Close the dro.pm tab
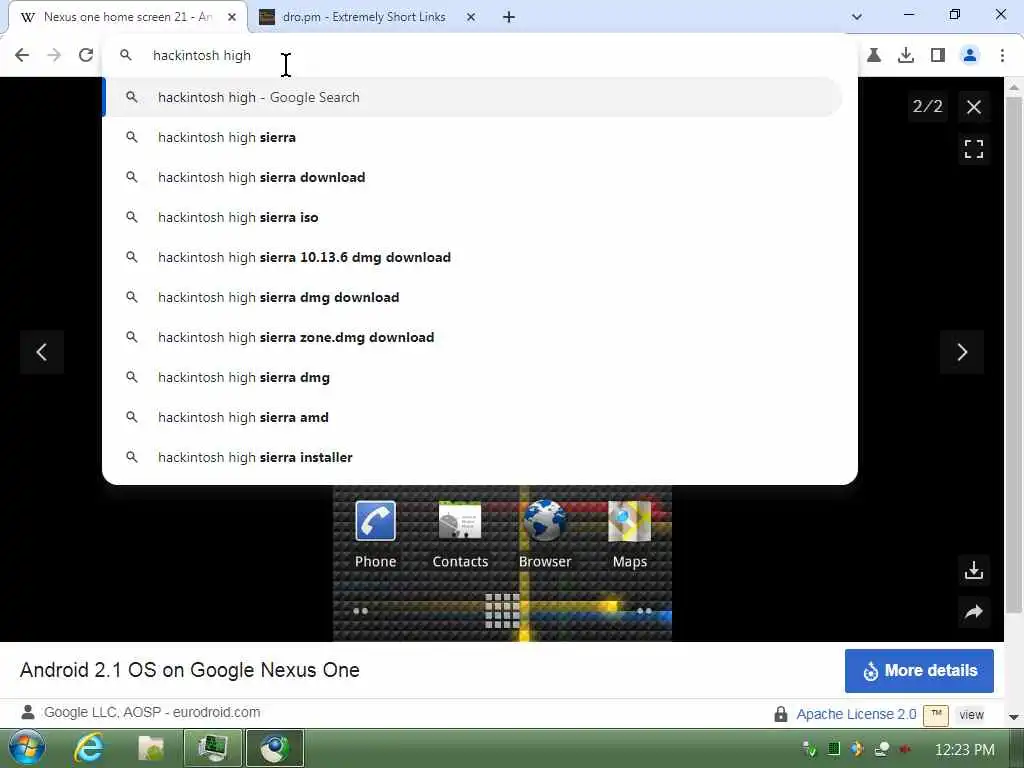 tap(471, 17)
